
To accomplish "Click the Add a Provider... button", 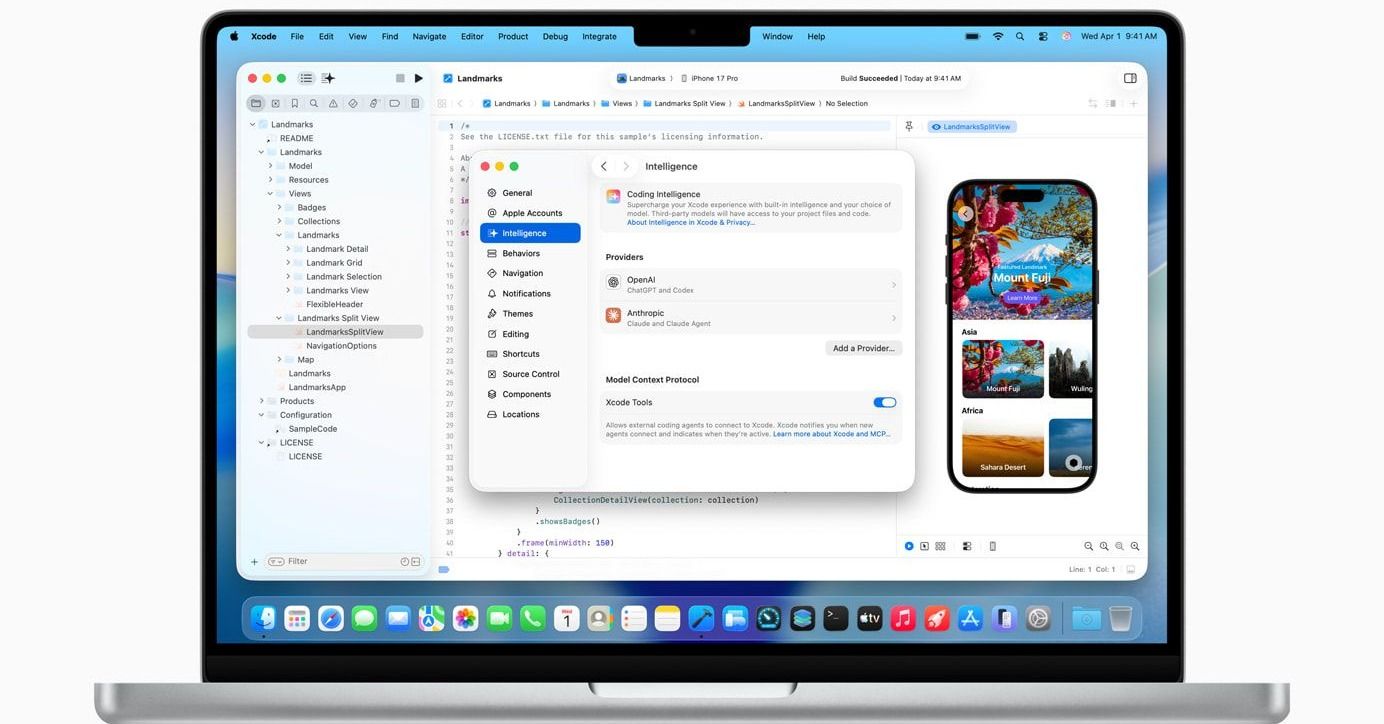I will click(x=864, y=348).
